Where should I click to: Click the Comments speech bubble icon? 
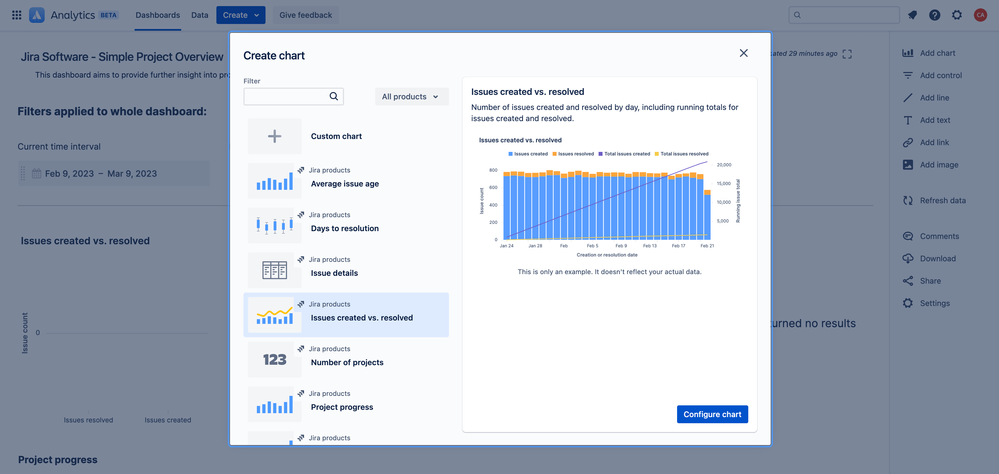908,236
